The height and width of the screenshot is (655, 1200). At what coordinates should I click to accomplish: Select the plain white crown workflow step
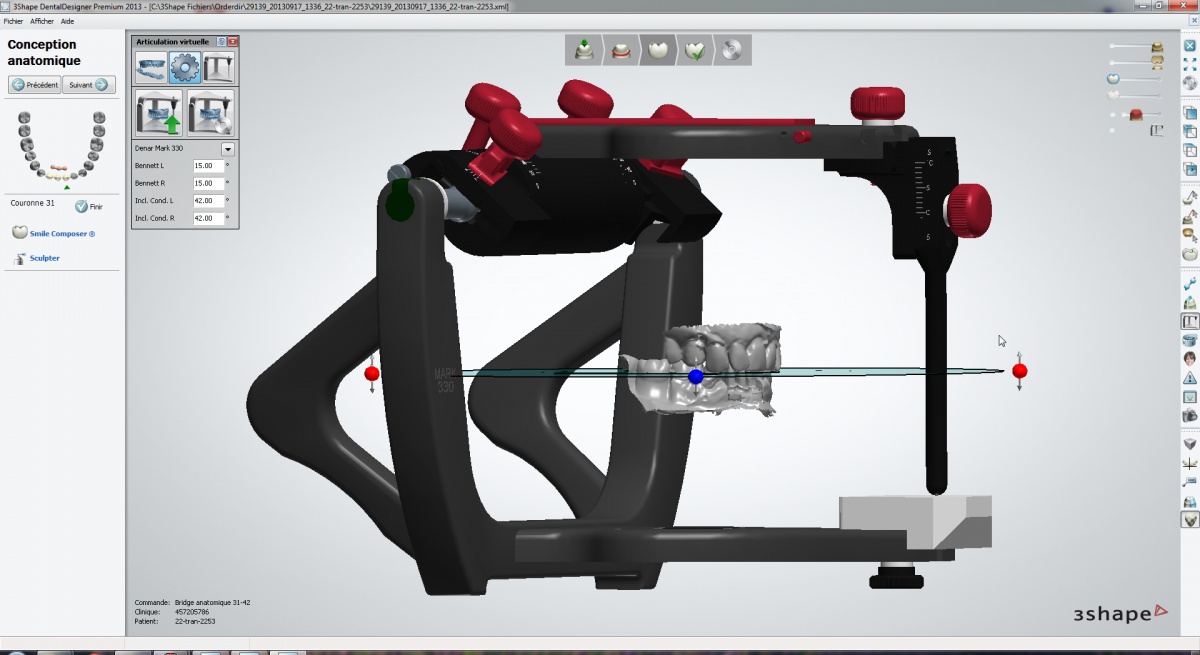click(x=658, y=49)
